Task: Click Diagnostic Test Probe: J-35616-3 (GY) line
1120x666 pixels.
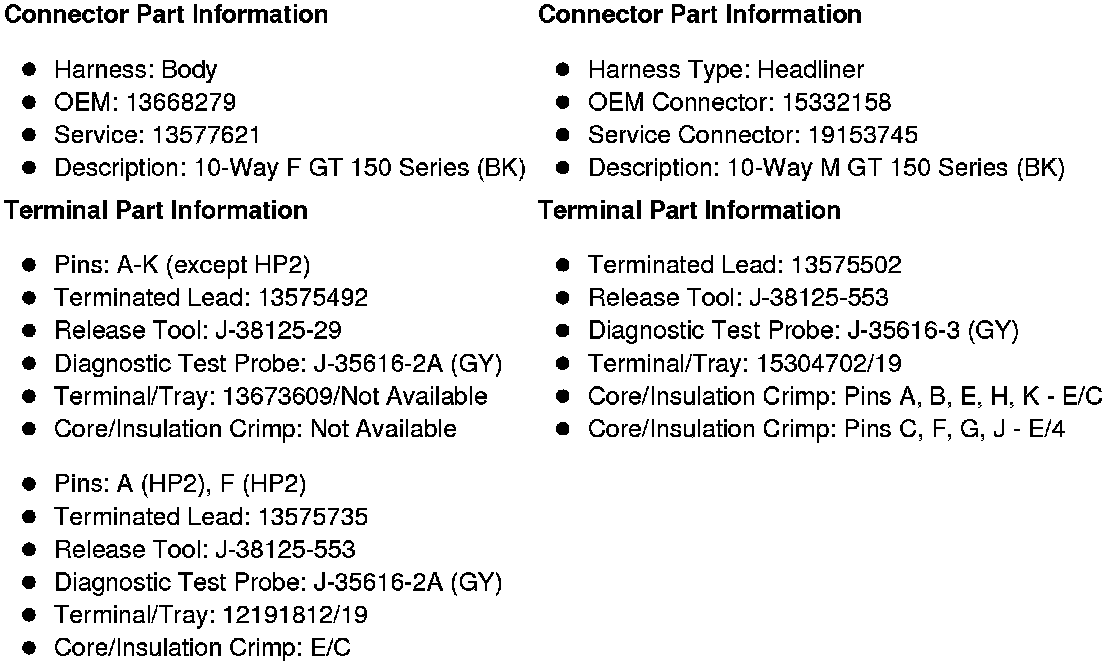Action: coord(803,331)
